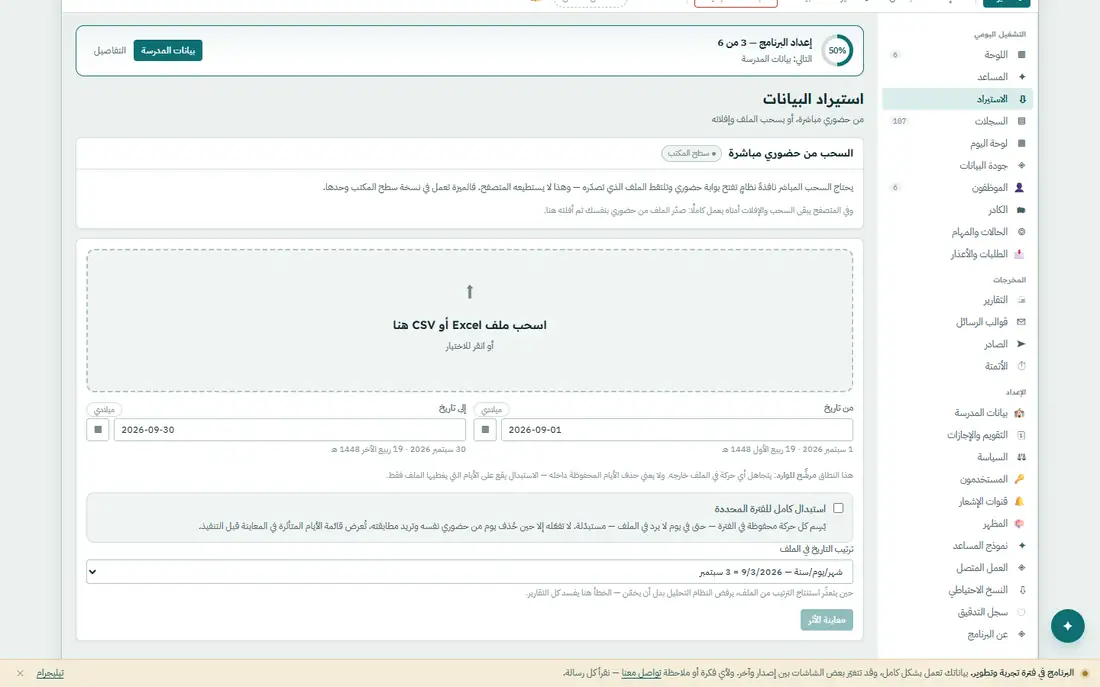
Task: Click نموذج المساعد sparkle icon
Action: tap(1021, 545)
